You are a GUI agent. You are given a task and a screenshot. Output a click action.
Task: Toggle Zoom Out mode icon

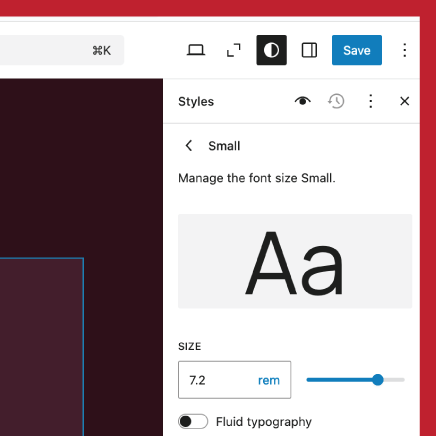click(234, 50)
